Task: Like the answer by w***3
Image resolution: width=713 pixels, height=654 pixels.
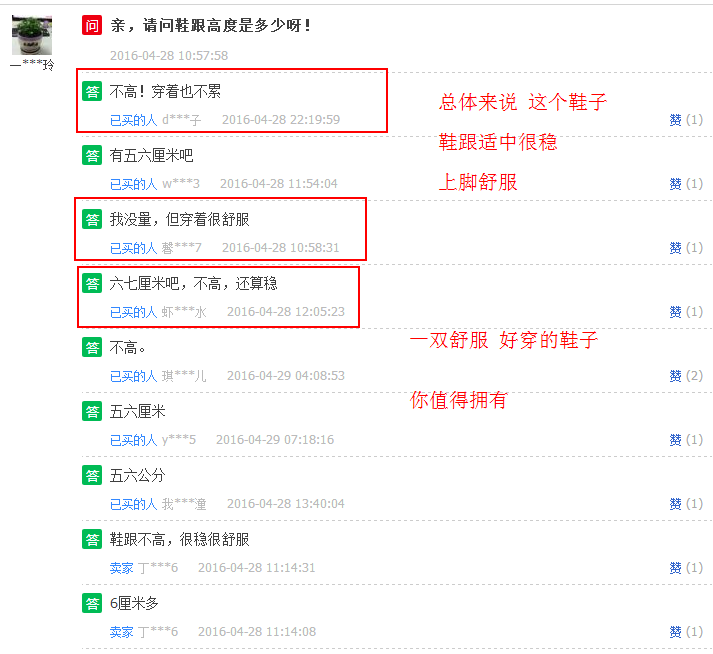Action: [686, 184]
